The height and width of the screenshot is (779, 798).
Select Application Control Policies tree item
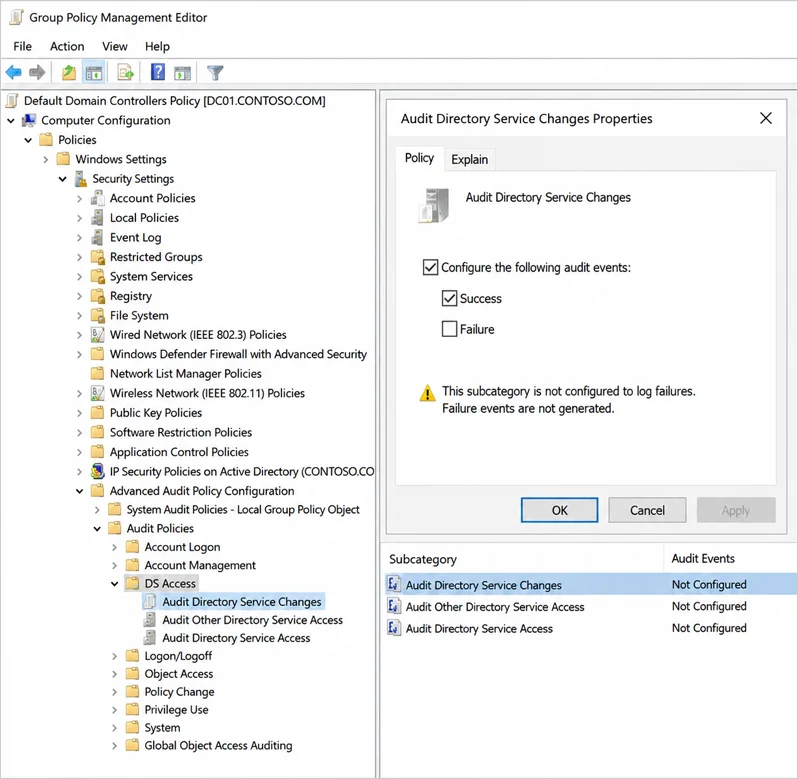[x=179, y=452]
